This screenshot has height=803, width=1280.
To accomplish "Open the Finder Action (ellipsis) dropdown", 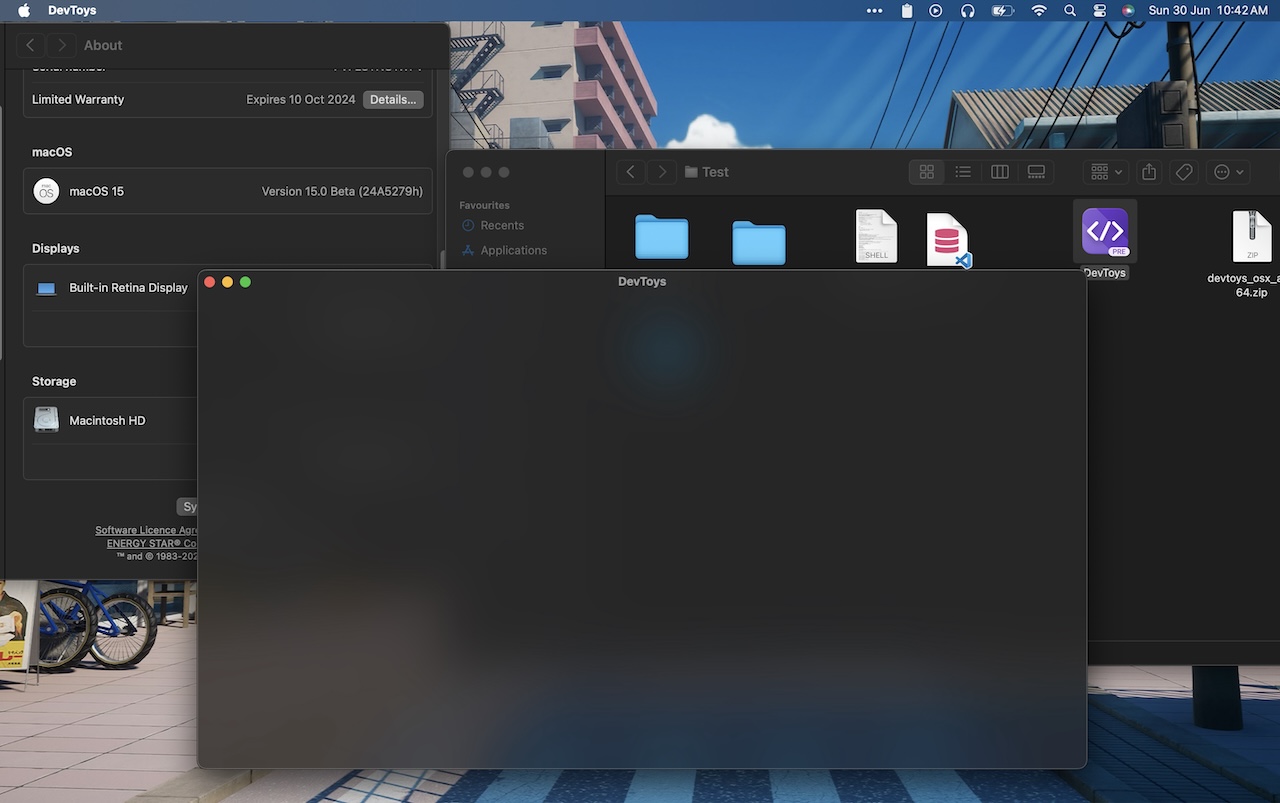I will tap(1229, 172).
